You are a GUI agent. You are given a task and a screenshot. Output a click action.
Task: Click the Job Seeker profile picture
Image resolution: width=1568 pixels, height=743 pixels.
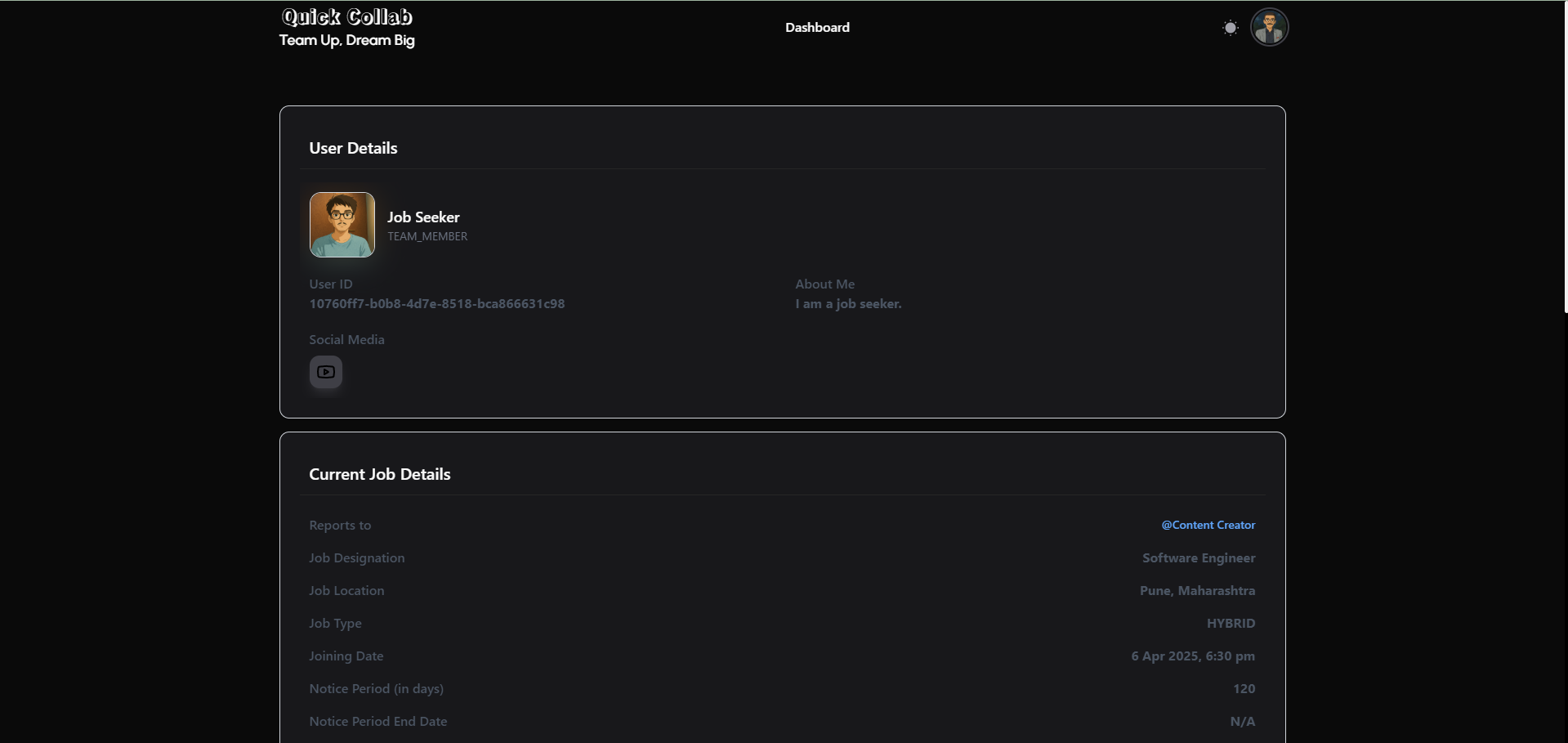(x=342, y=225)
